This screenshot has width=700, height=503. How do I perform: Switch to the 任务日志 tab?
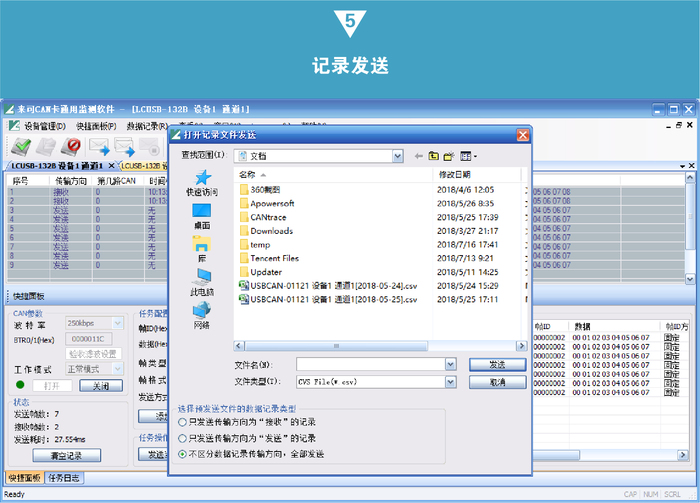coord(64,478)
